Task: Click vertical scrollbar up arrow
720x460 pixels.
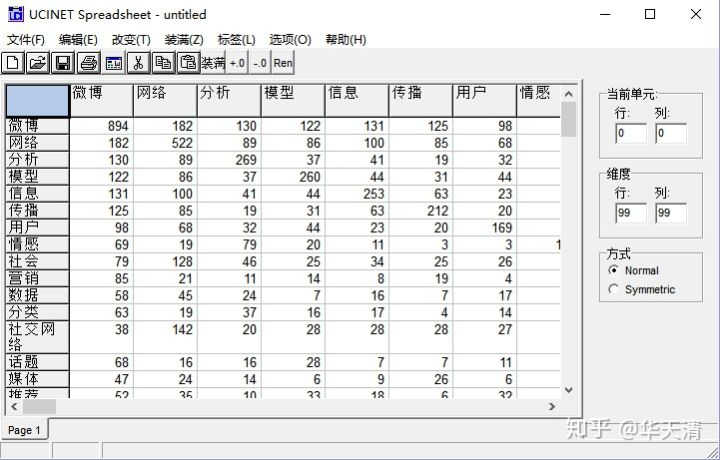Action: (x=568, y=94)
